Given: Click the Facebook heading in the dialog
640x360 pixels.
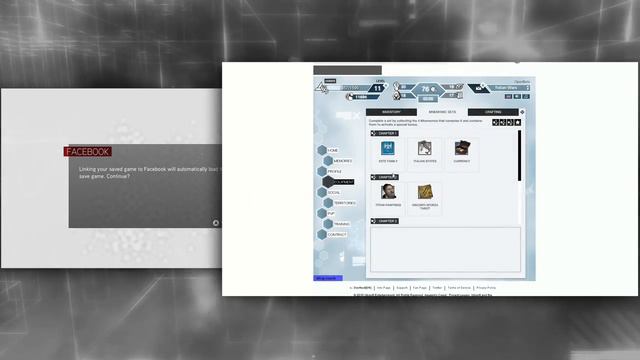Looking at the screenshot, I should point(88,152).
